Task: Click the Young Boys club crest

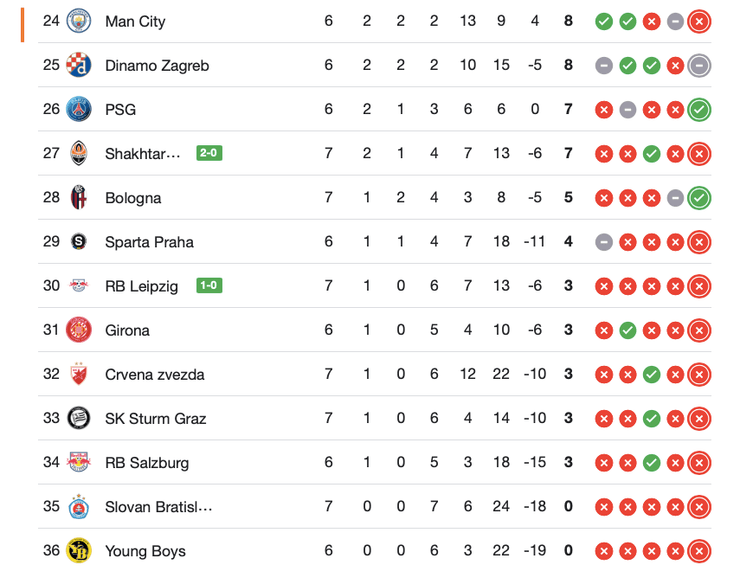Action: click(x=79, y=550)
